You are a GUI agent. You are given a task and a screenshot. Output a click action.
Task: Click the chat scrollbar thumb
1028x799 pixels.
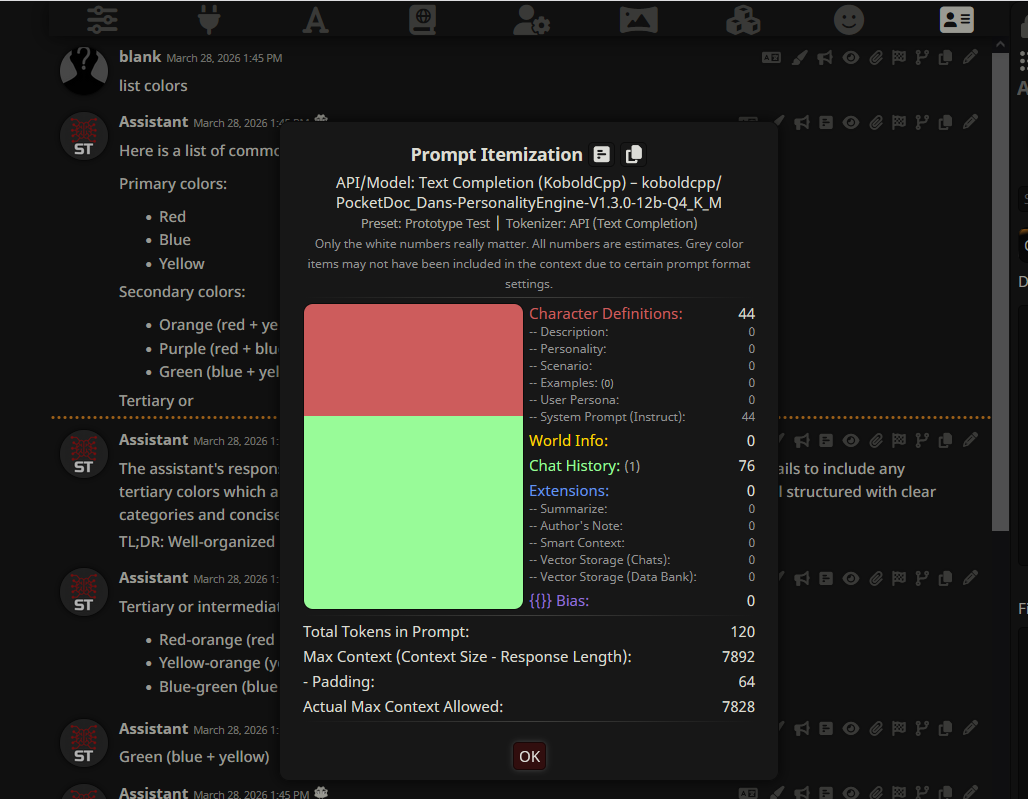click(x=1000, y=292)
